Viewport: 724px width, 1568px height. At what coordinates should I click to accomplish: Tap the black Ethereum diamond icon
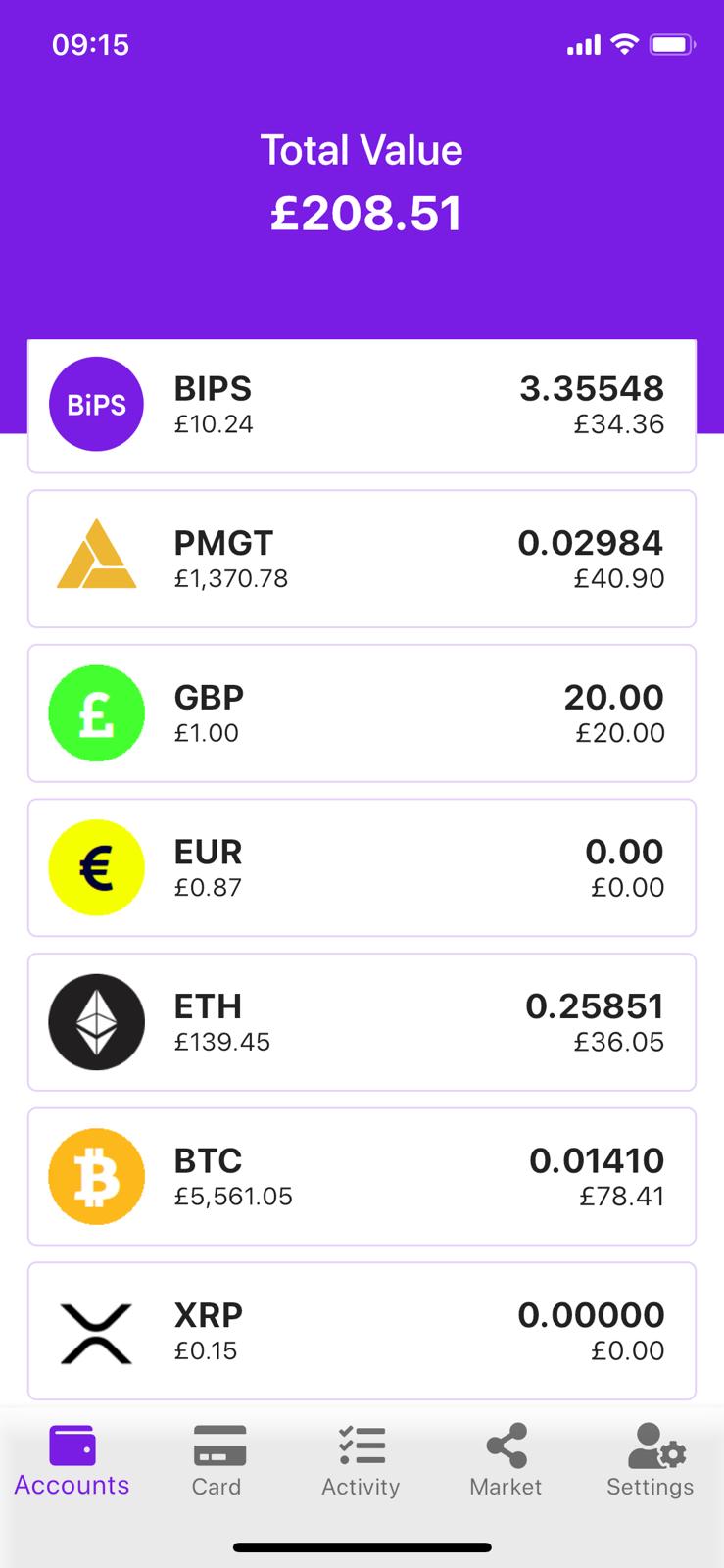tap(96, 1022)
